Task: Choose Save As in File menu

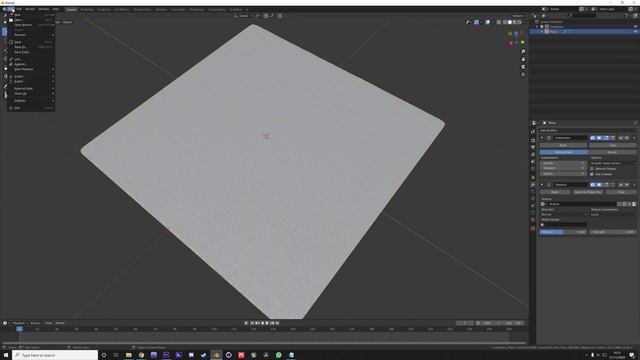Action: [x=31, y=47]
